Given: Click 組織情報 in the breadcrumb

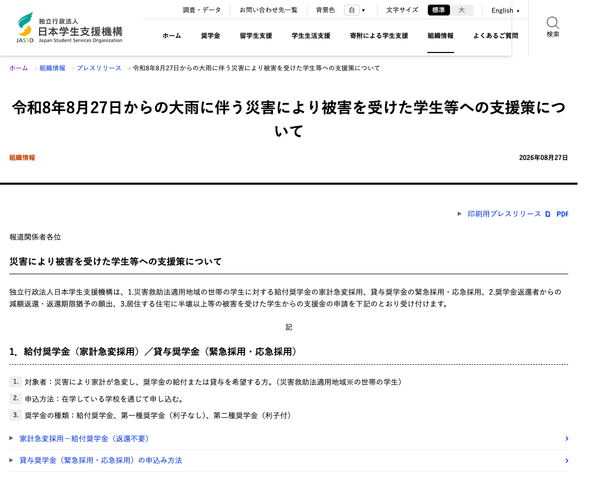Looking at the screenshot, I should click(52, 68).
